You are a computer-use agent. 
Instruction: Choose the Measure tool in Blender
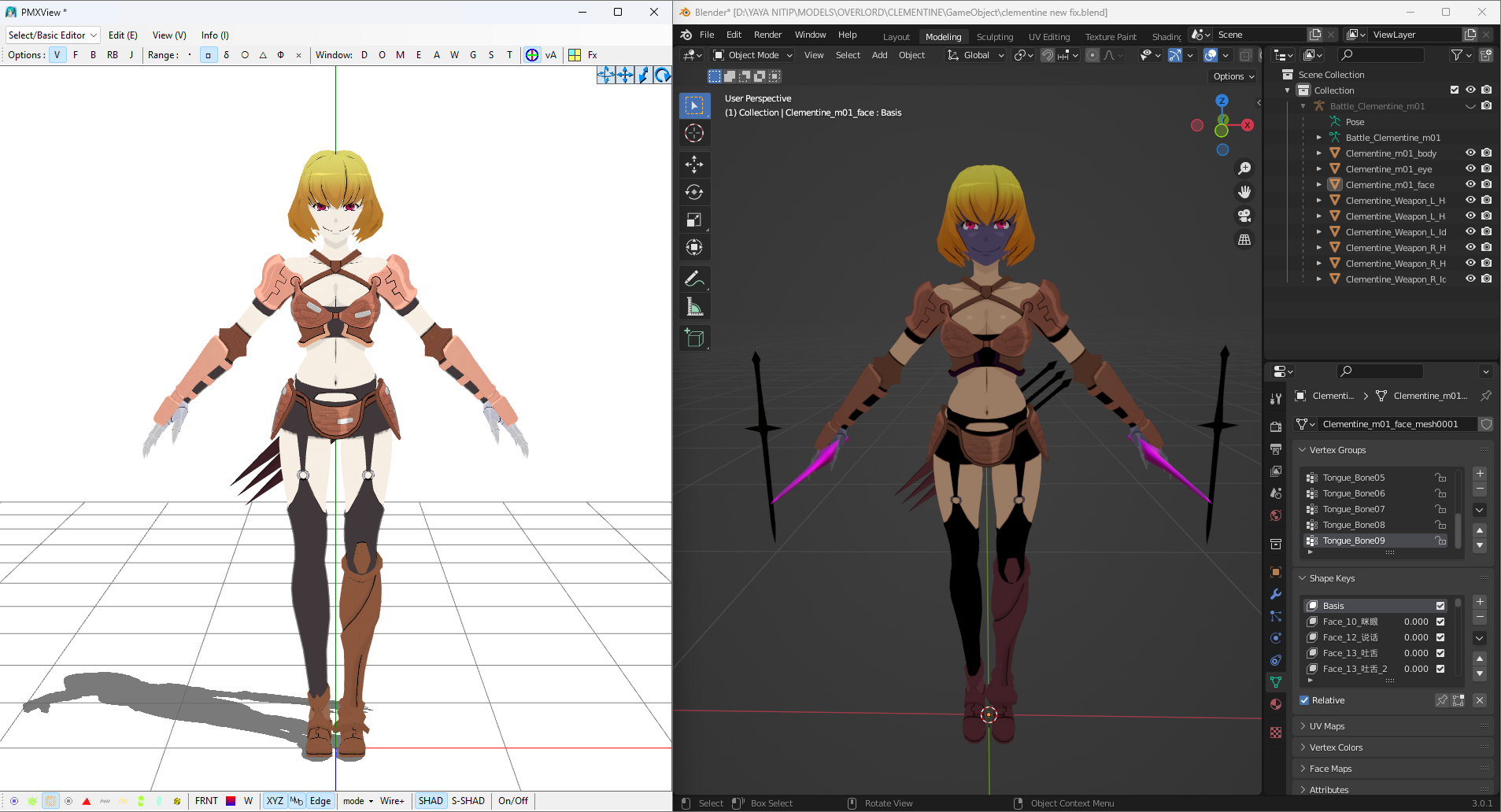coord(694,306)
